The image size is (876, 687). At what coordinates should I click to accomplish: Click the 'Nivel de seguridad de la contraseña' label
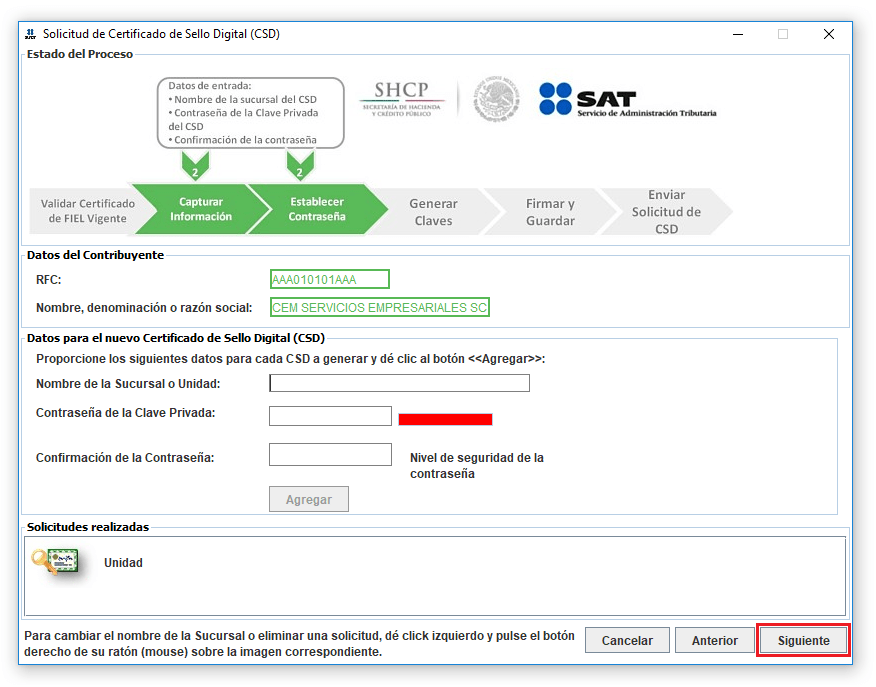coord(477,465)
